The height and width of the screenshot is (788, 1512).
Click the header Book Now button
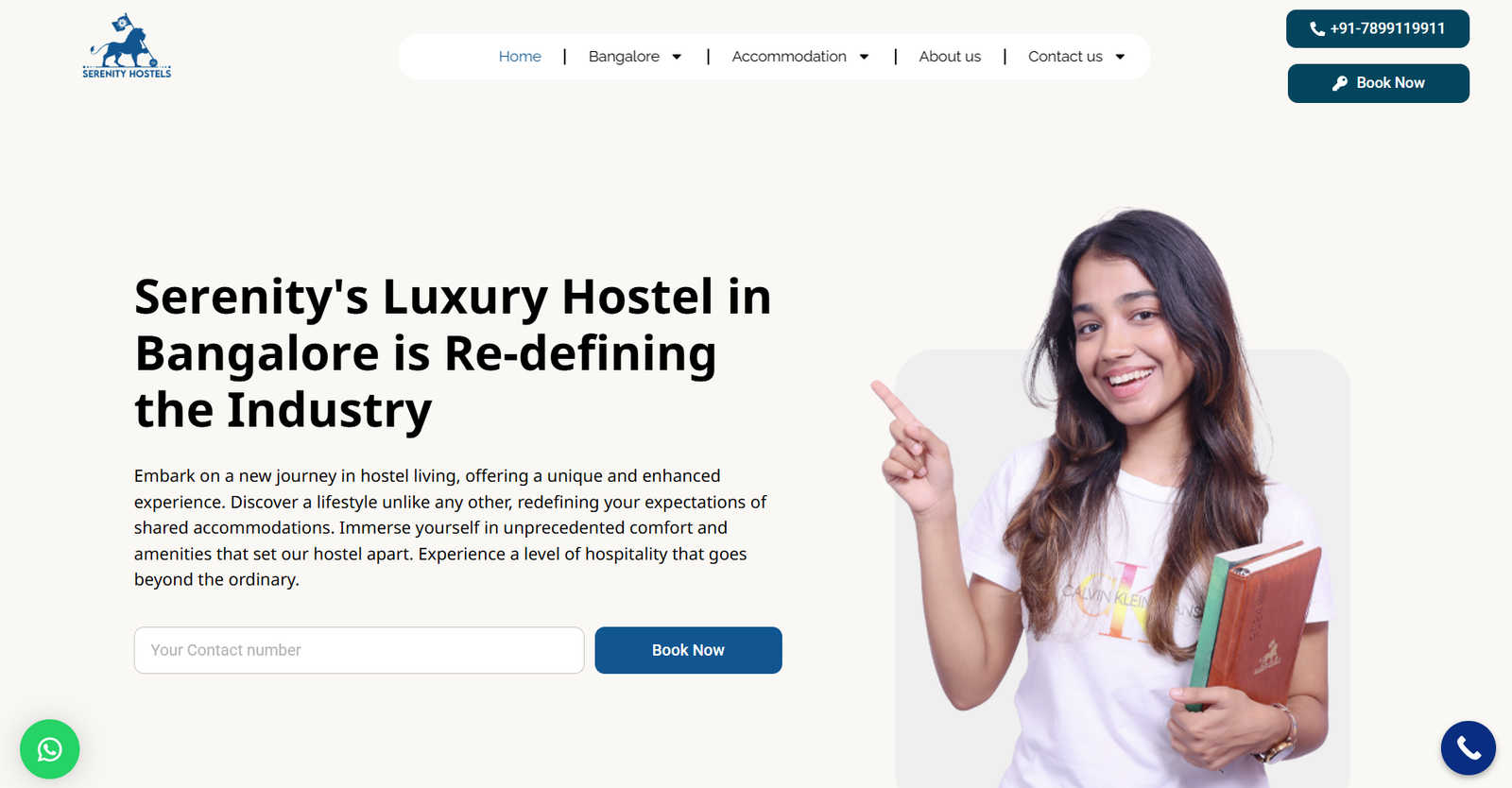pyautogui.click(x=1379, y=83)
